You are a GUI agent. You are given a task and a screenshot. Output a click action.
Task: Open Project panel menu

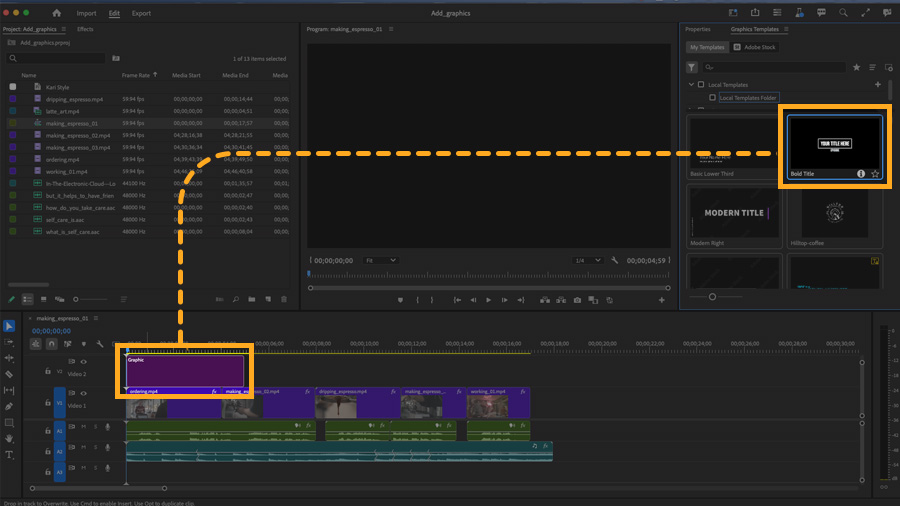[x=64, y=29]
